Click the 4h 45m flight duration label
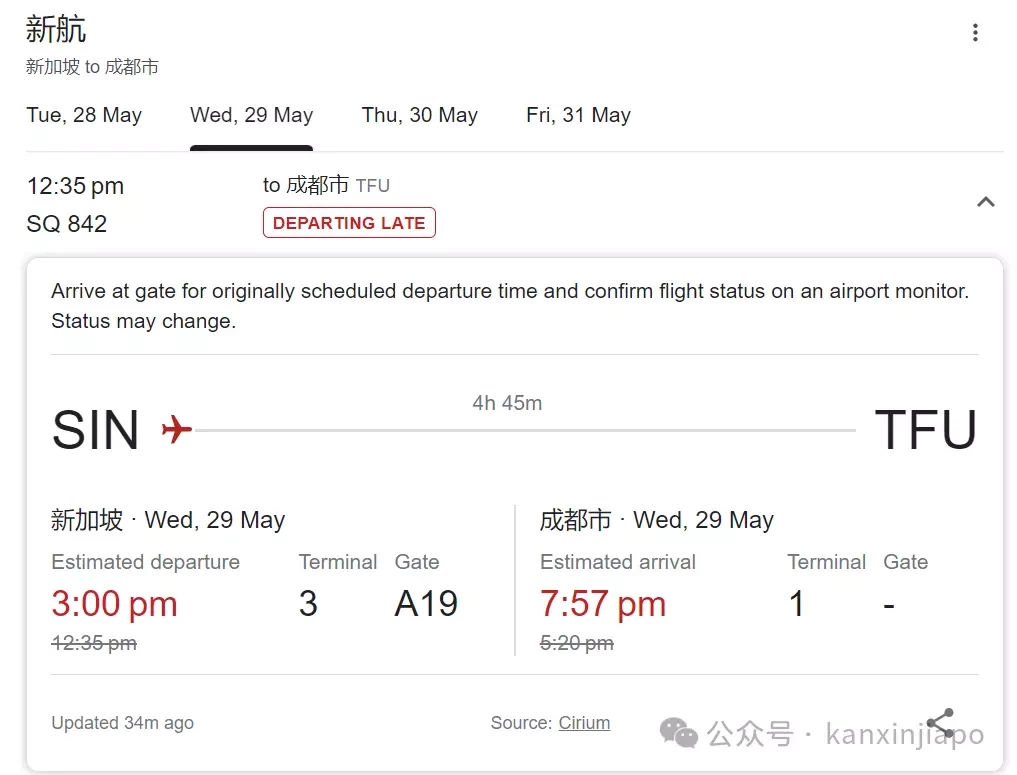The image size is (1017, 775). tap(507, 403)
